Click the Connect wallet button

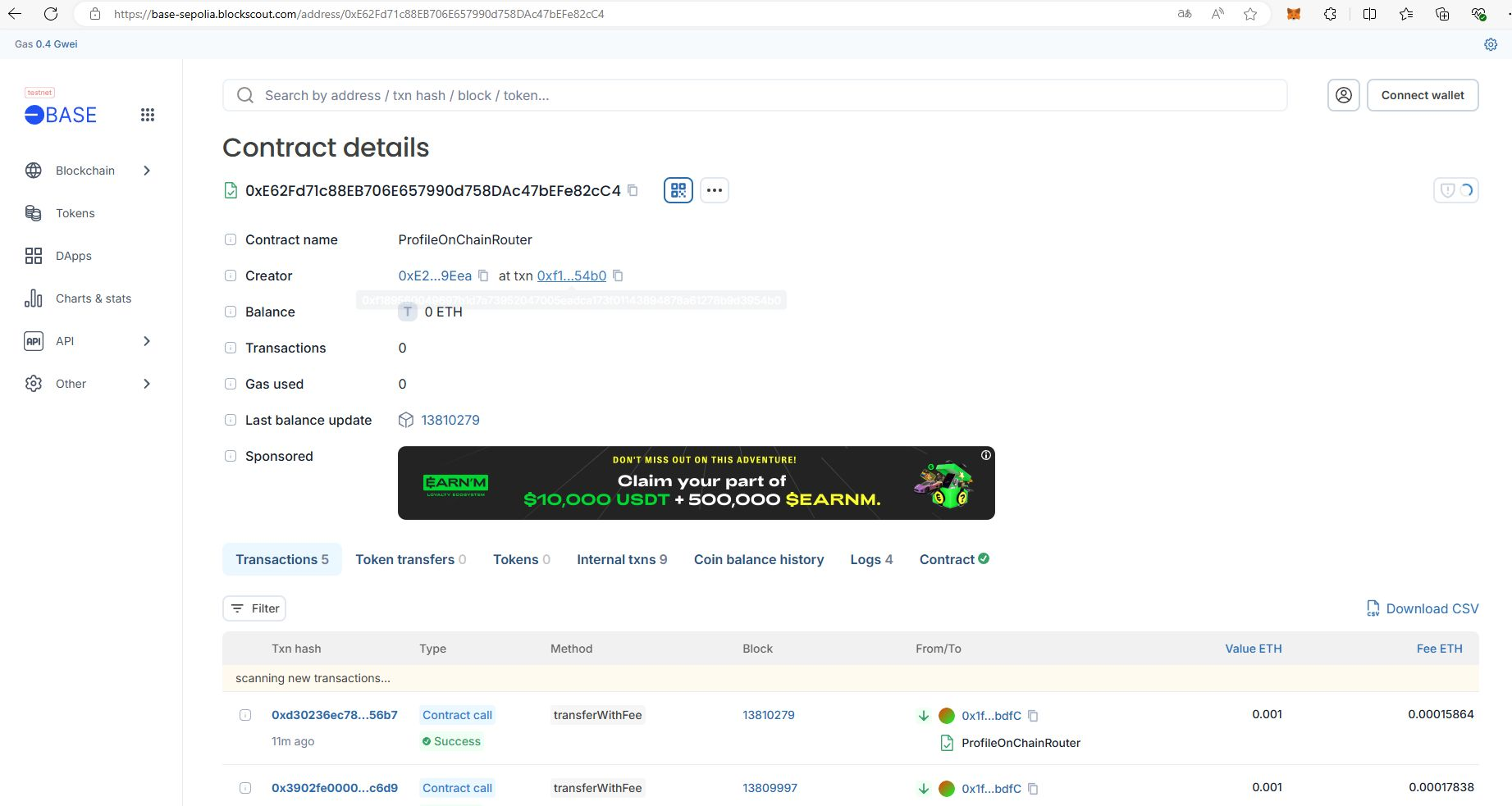coord(1423,95)
